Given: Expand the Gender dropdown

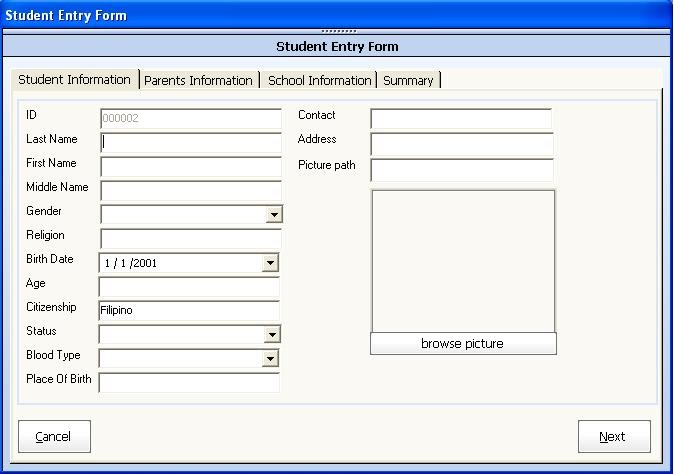Looking at the screenshot, I should pyautogui.click(x=274, y=214).
